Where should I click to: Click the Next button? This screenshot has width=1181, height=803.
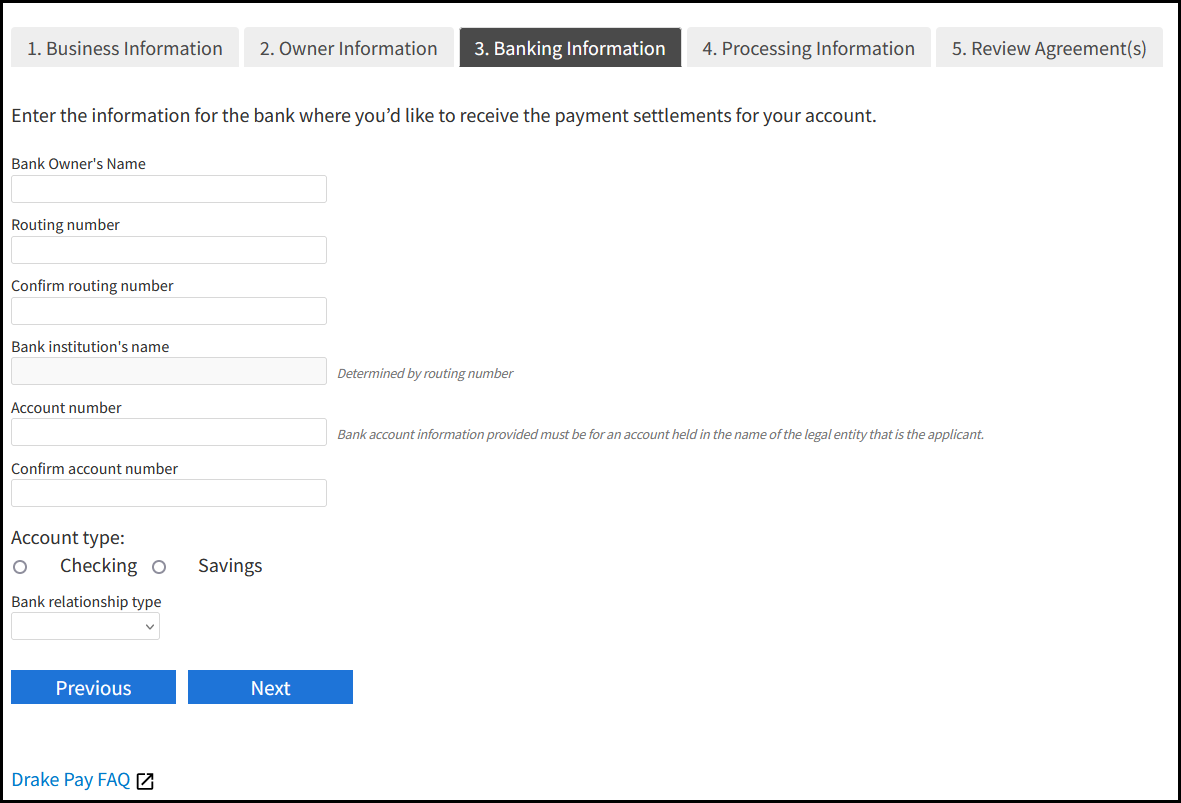tap(270, 687)
